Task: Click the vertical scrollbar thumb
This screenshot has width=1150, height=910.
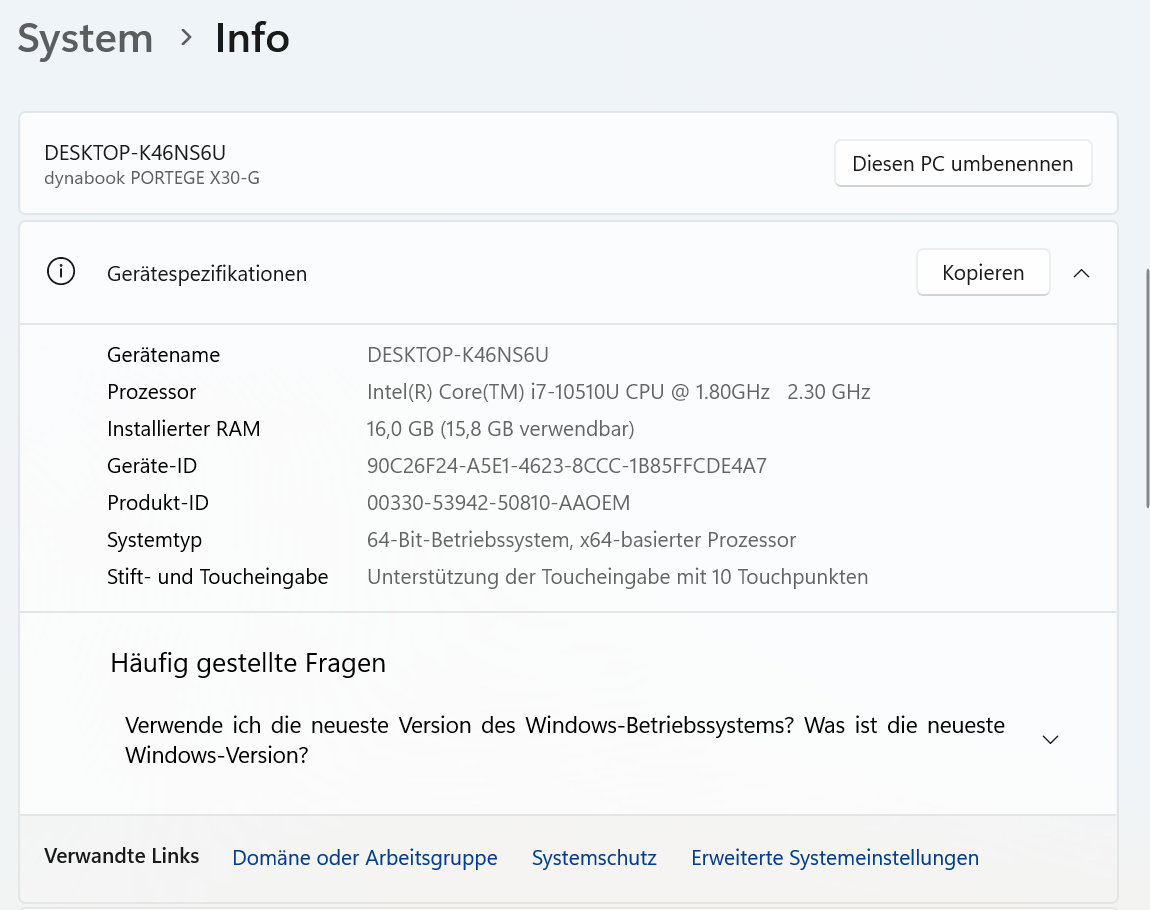Action: pyautogui.click(x=1147, y=389)
